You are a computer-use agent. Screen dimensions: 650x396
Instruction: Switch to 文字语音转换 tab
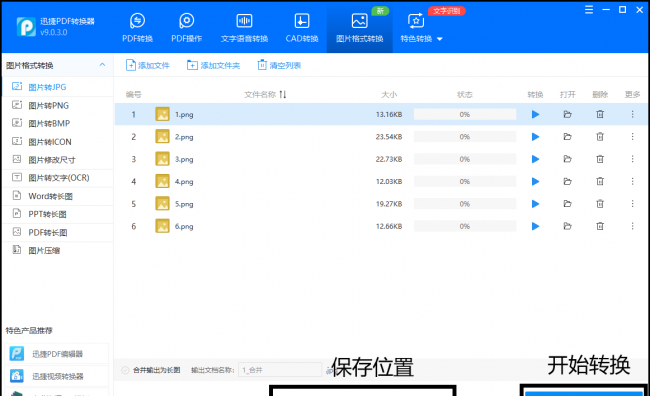click(244, 28)
